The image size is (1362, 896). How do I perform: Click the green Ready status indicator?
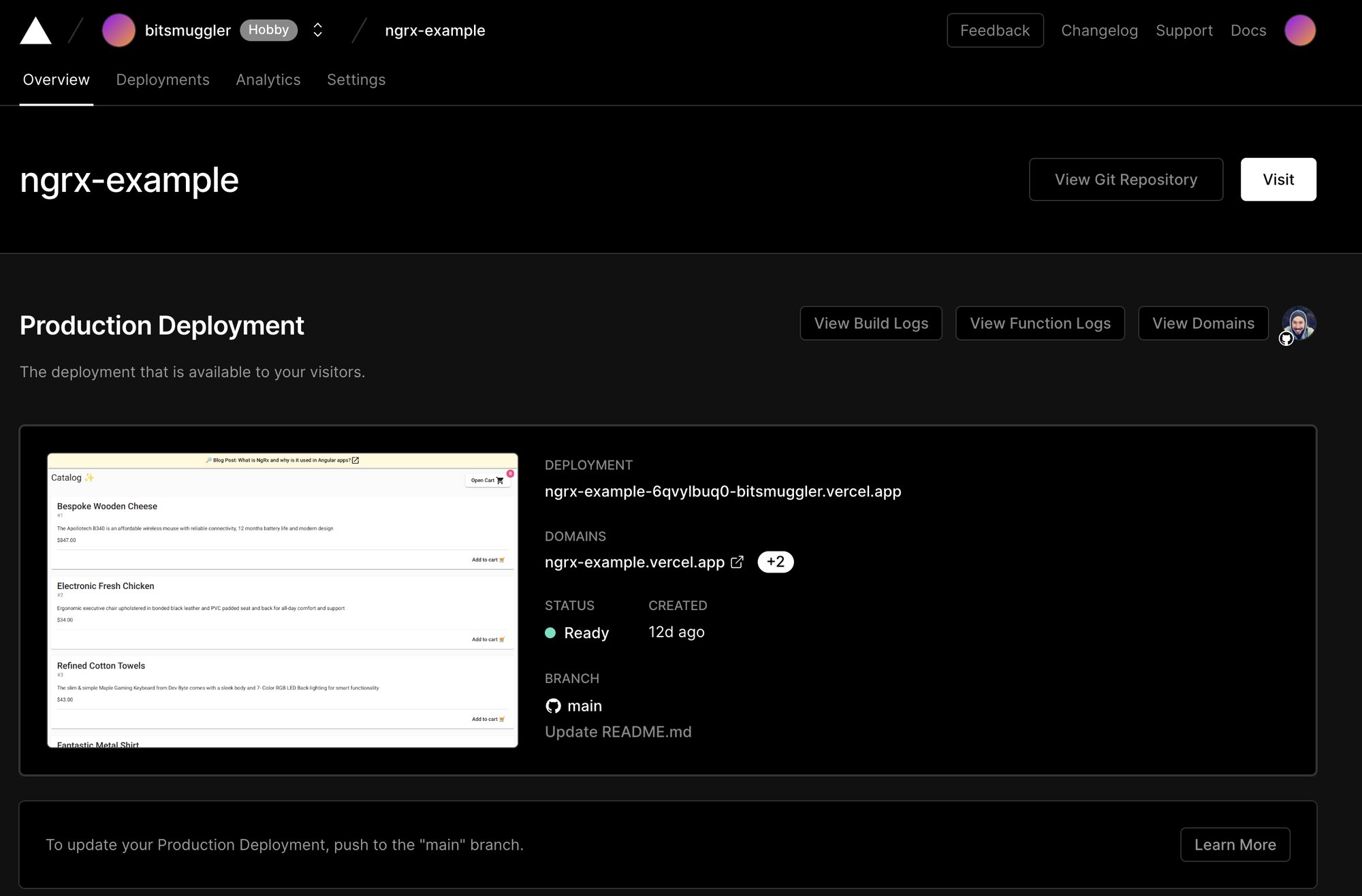click(x=550, y=633)
